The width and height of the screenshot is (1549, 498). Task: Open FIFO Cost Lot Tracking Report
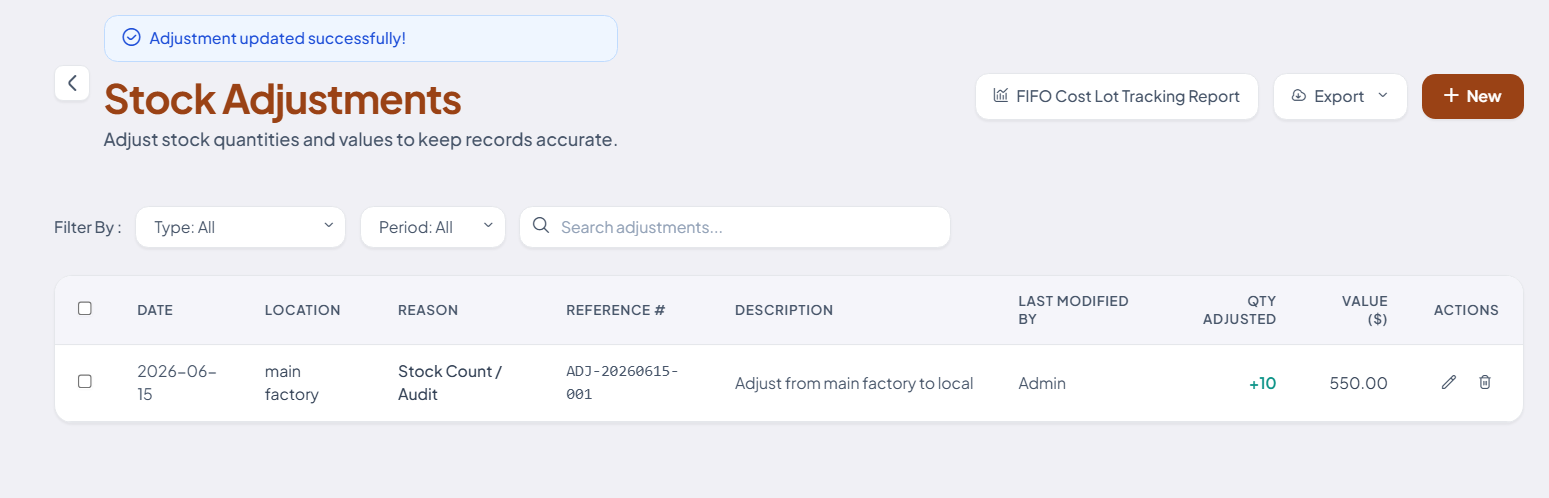click(x=1117, y=96)
